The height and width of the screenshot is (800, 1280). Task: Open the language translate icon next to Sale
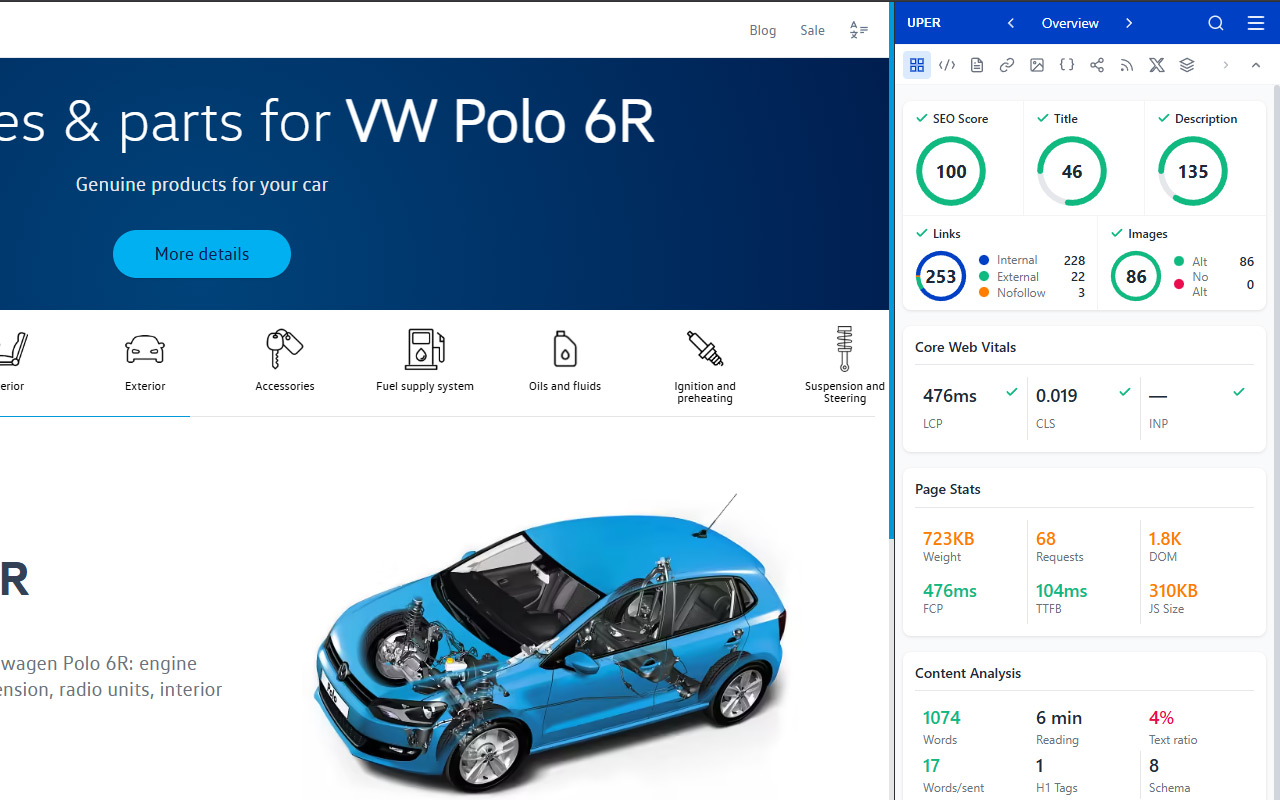[x=859, y=30]
